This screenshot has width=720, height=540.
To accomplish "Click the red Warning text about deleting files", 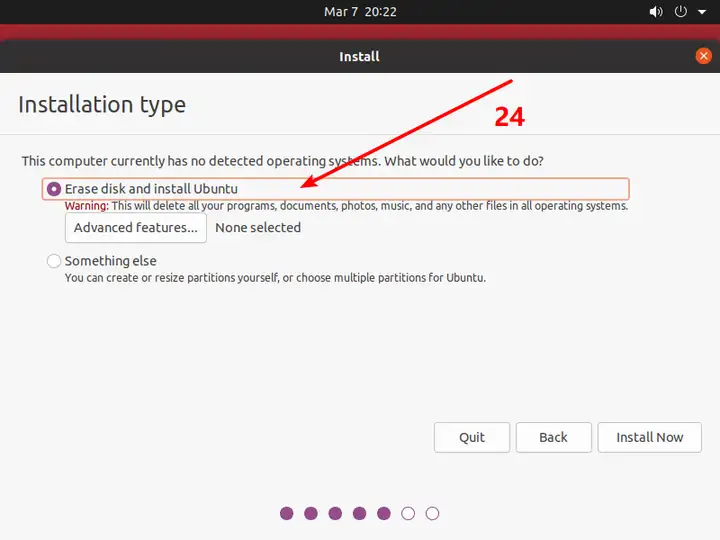I will [346, 206].
